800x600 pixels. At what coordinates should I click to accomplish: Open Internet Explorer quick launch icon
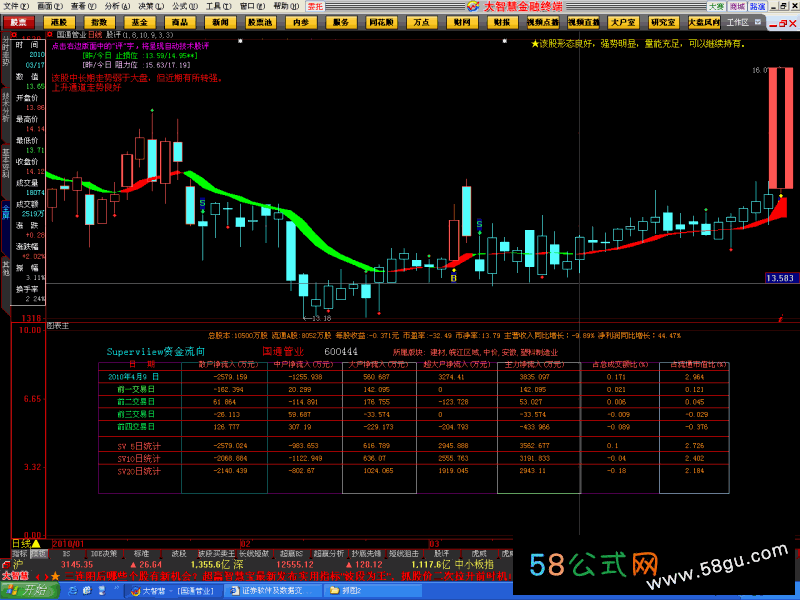coord(73,591)
